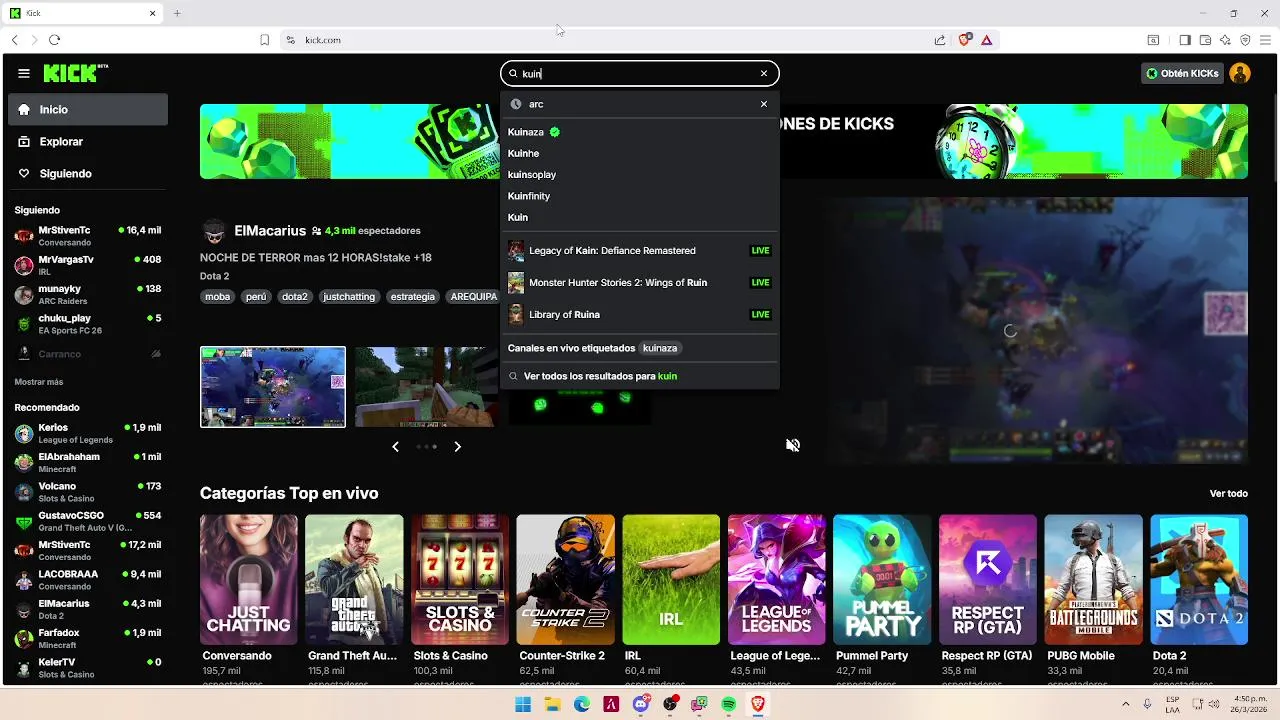
Task: Choose the Kuinfinity suggestion
Action: tap(639, 196)
